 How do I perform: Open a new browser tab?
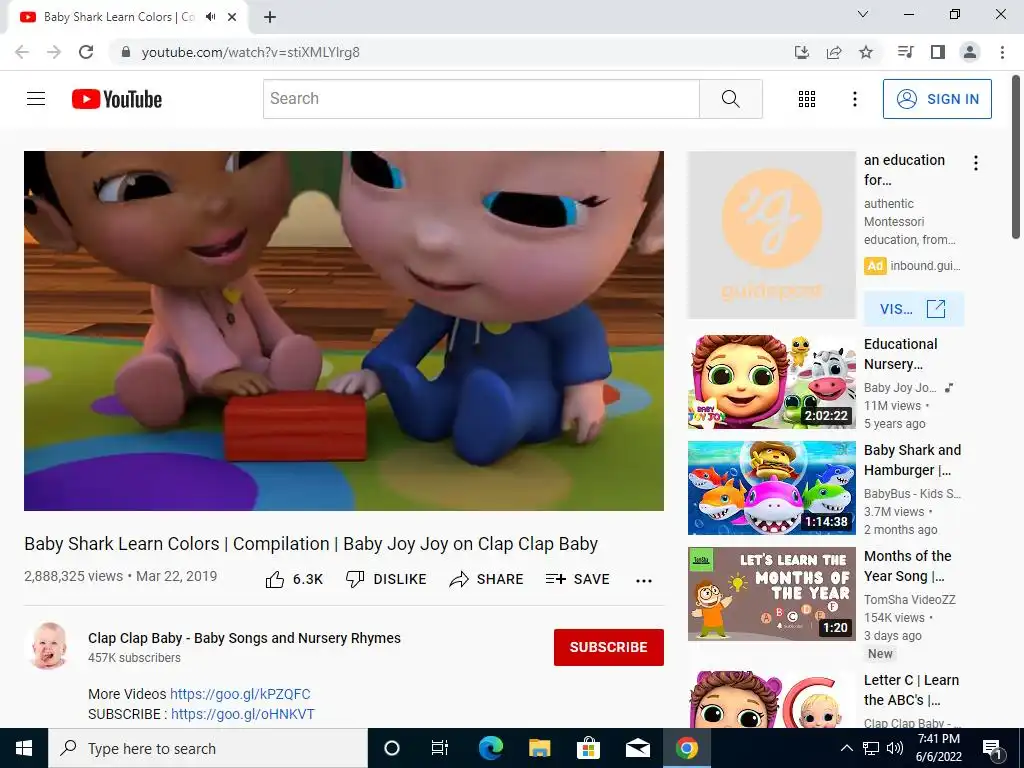coord(270,17)
